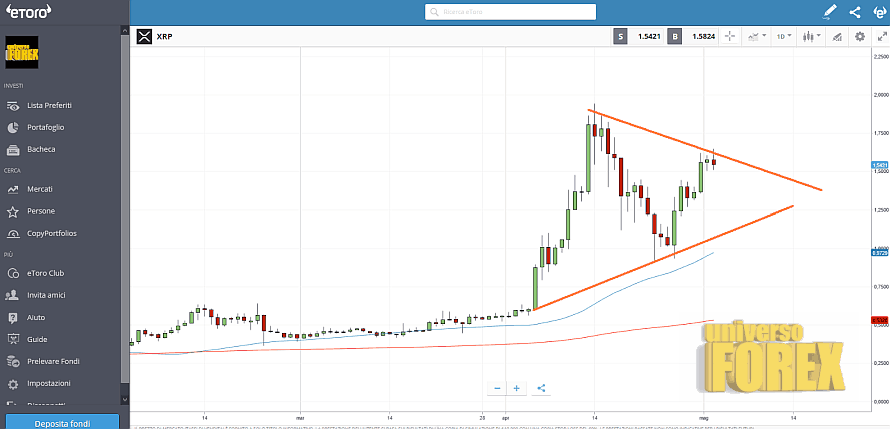Image resolution: width=890 pixels, height=429 pixels.
Task: Open the drawing tools icon beside the gear
Action: [837, 36]
